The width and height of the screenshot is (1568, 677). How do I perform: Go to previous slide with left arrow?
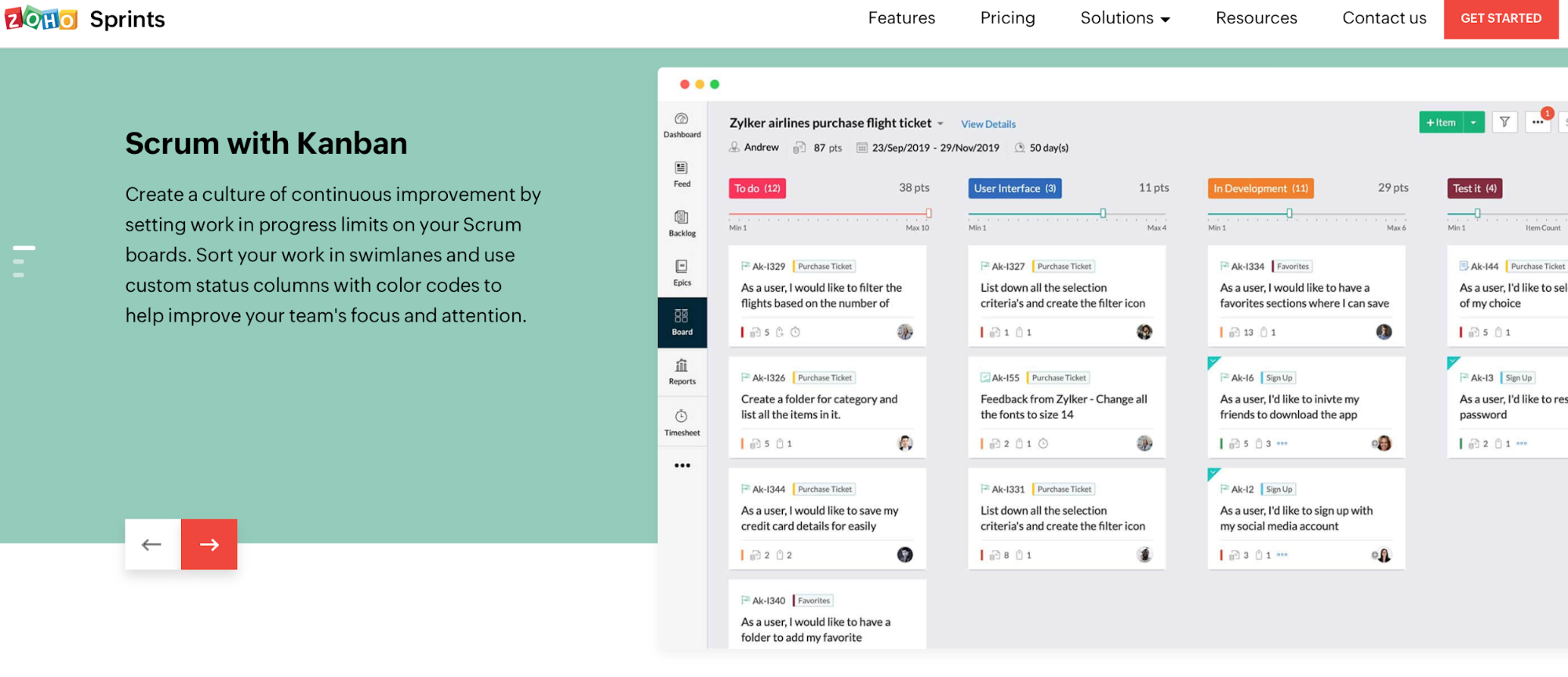click(x=152, y=544)
